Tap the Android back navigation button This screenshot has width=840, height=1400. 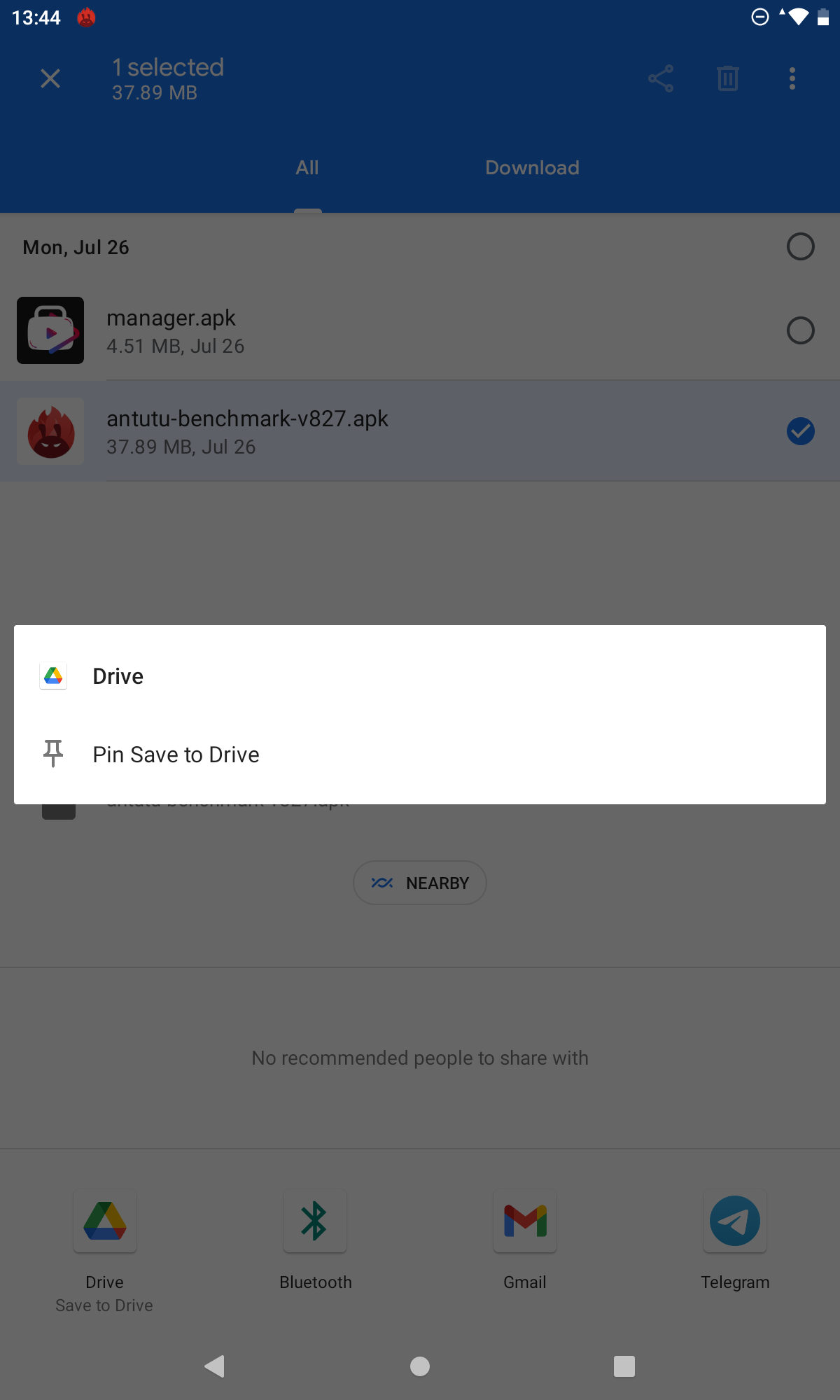coord(215,1366)
